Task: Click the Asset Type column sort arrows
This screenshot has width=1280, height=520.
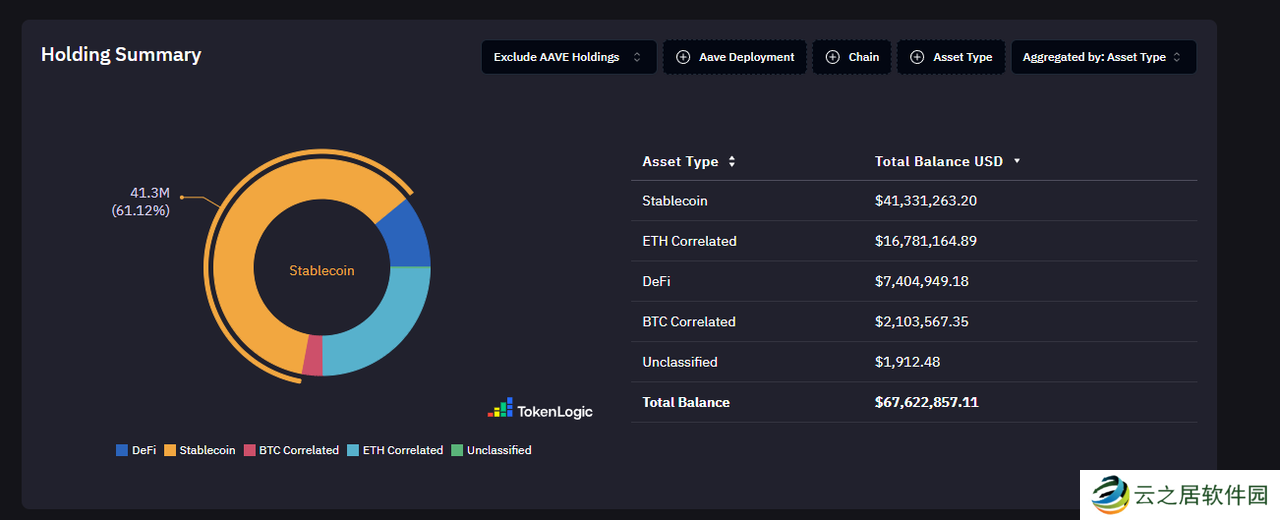Action: click(x=732, y=161)
